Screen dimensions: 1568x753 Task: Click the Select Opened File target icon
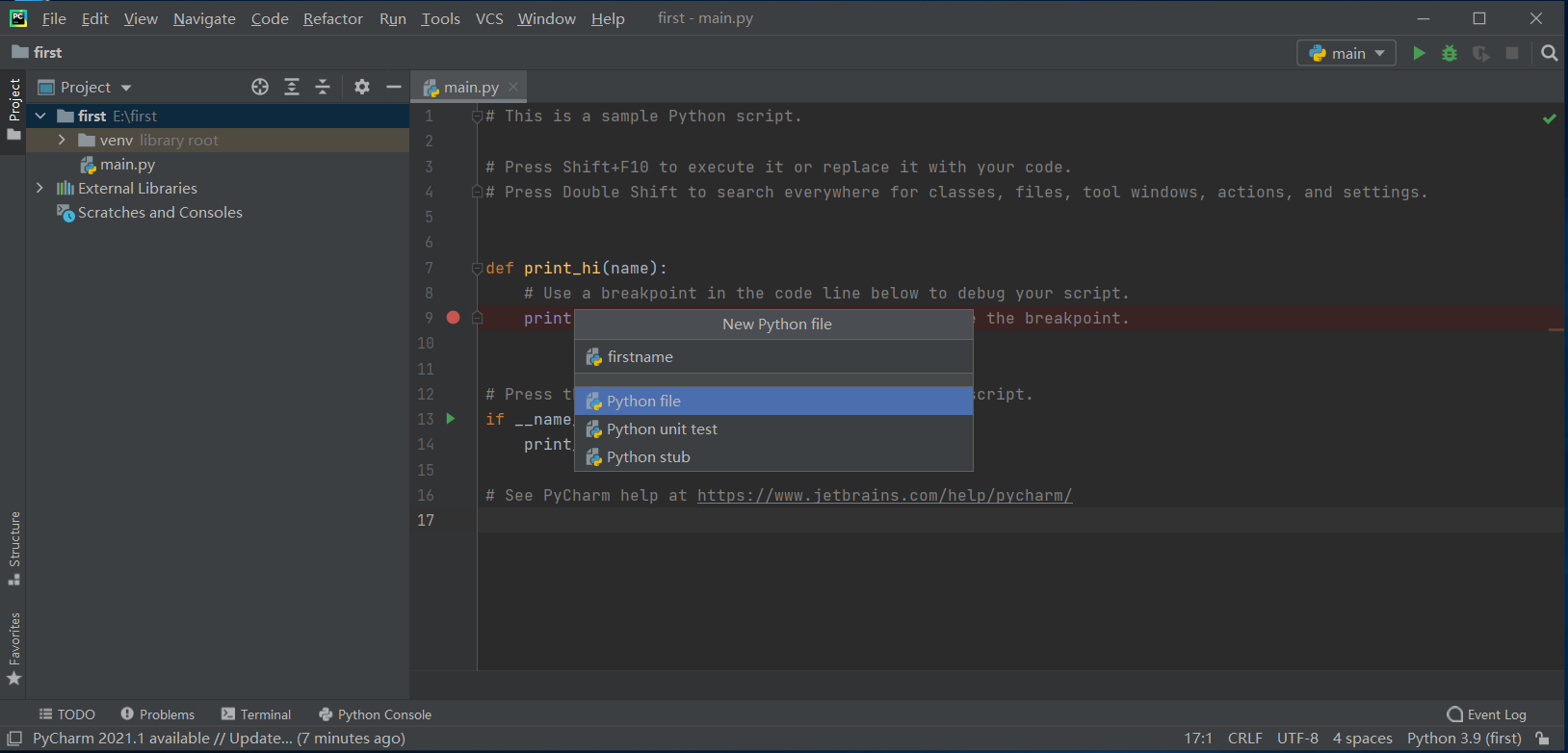(260, 87)
